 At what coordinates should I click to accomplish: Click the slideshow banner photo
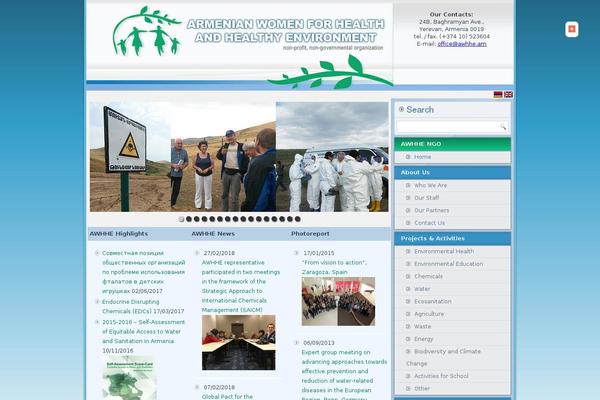click(239, 157)
